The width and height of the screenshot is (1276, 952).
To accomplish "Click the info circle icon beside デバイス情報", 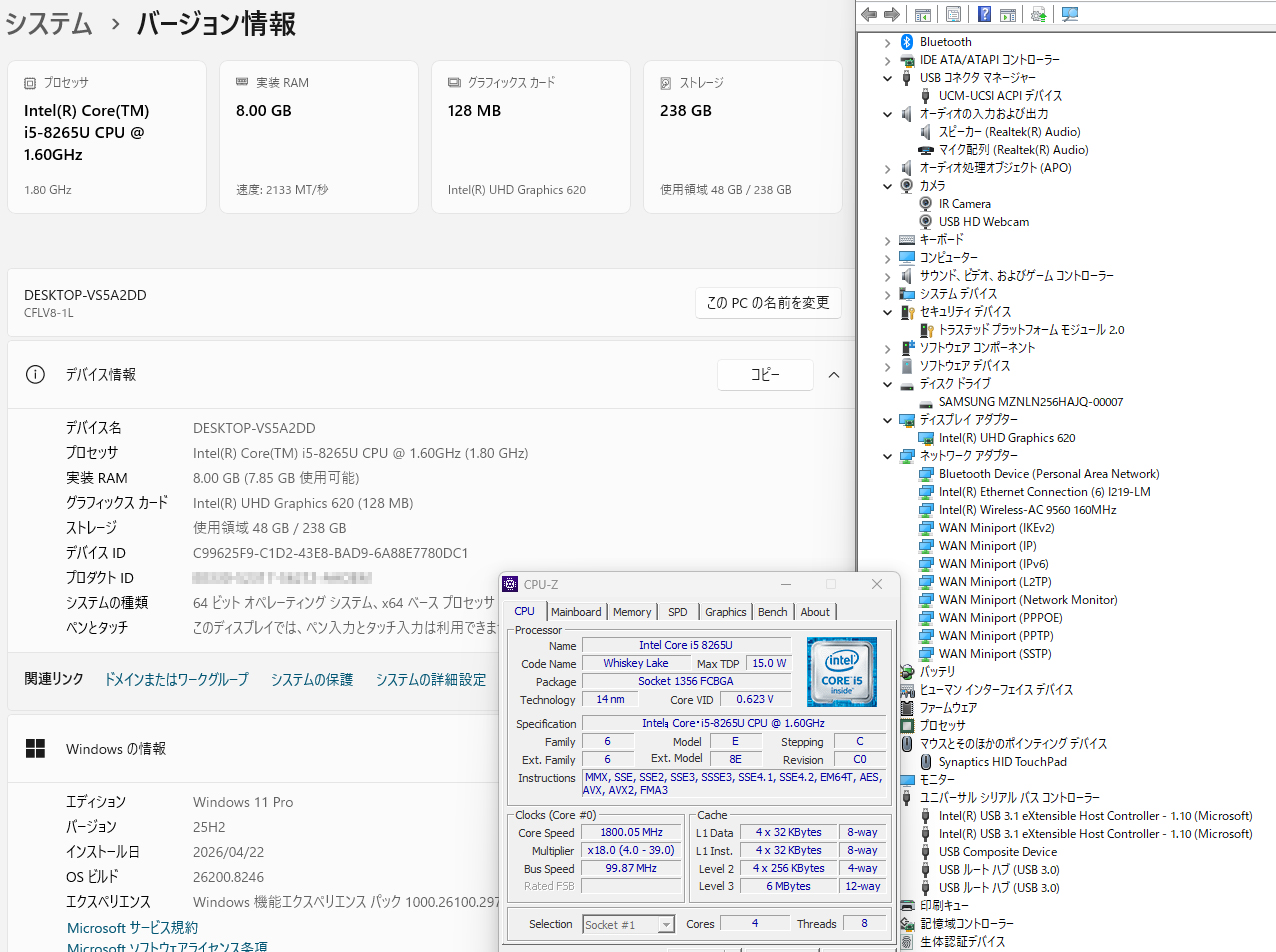I will point(35,375).
